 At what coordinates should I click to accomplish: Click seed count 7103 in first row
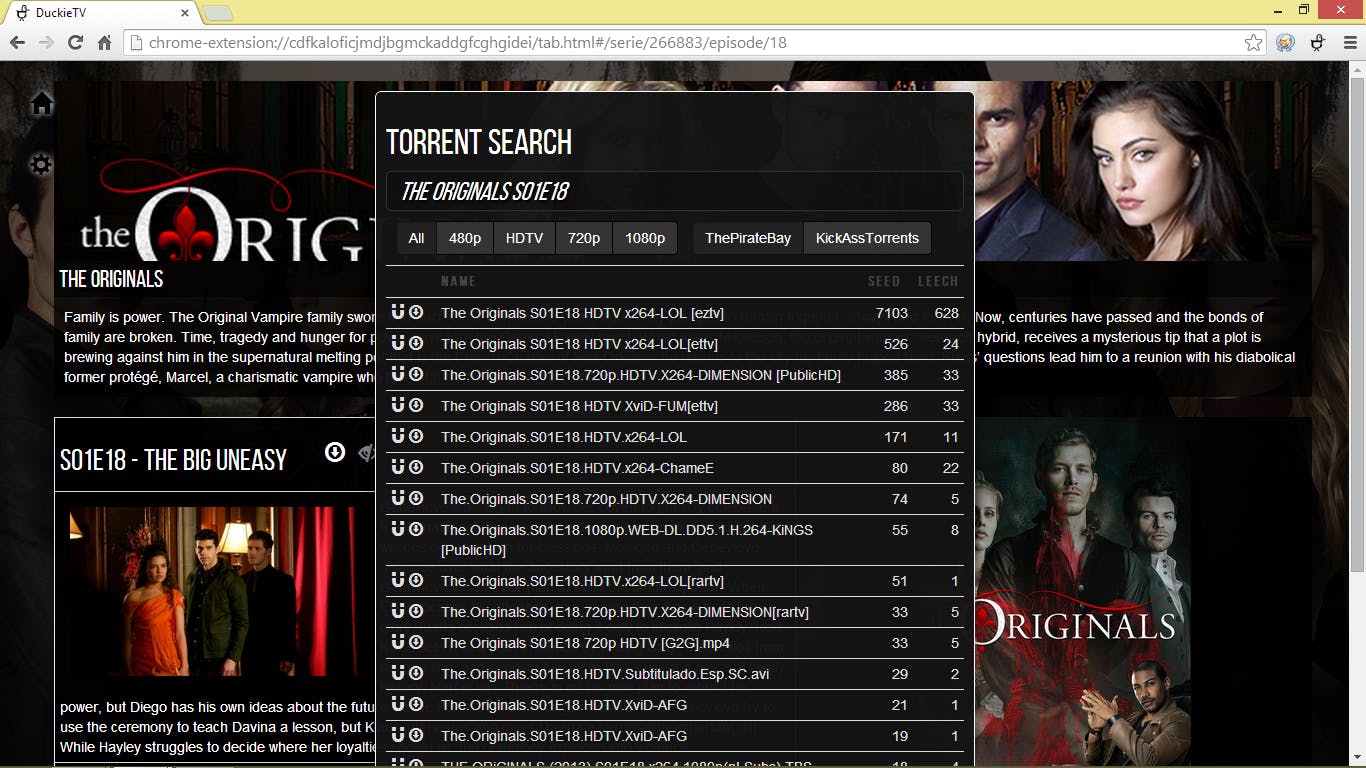(x=891, y=313)
